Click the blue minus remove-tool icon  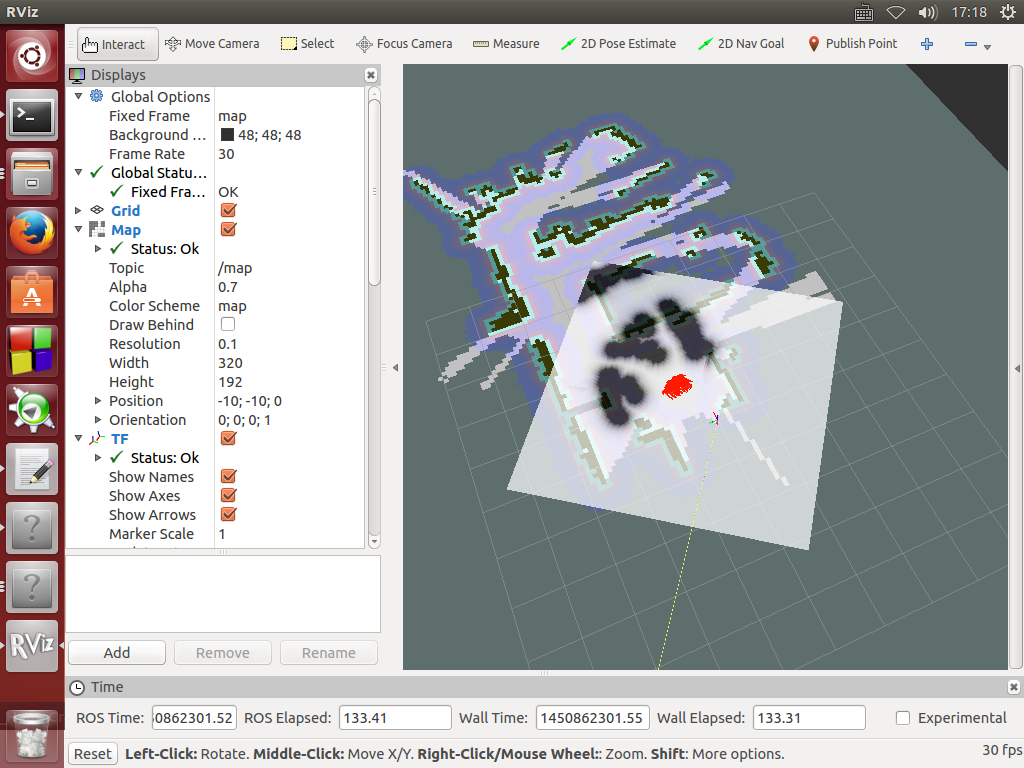tap(970, 44)
